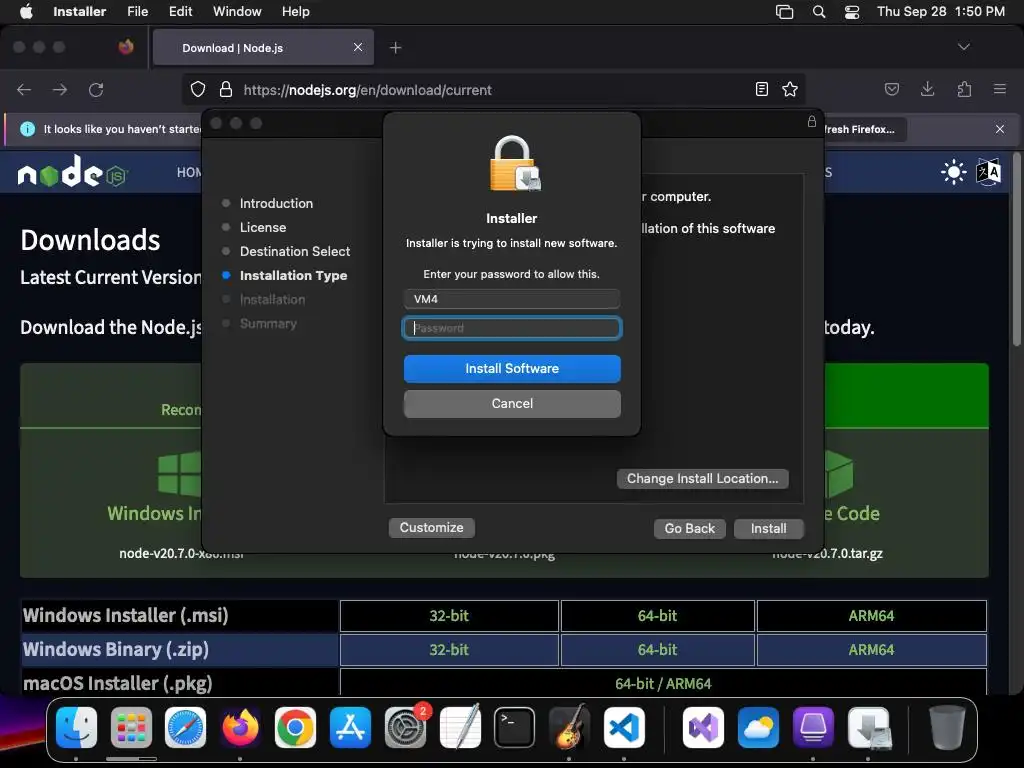1024x768 pixels.
Task: Toggle Node.js site dark/light theme
Action: point(953,172)
